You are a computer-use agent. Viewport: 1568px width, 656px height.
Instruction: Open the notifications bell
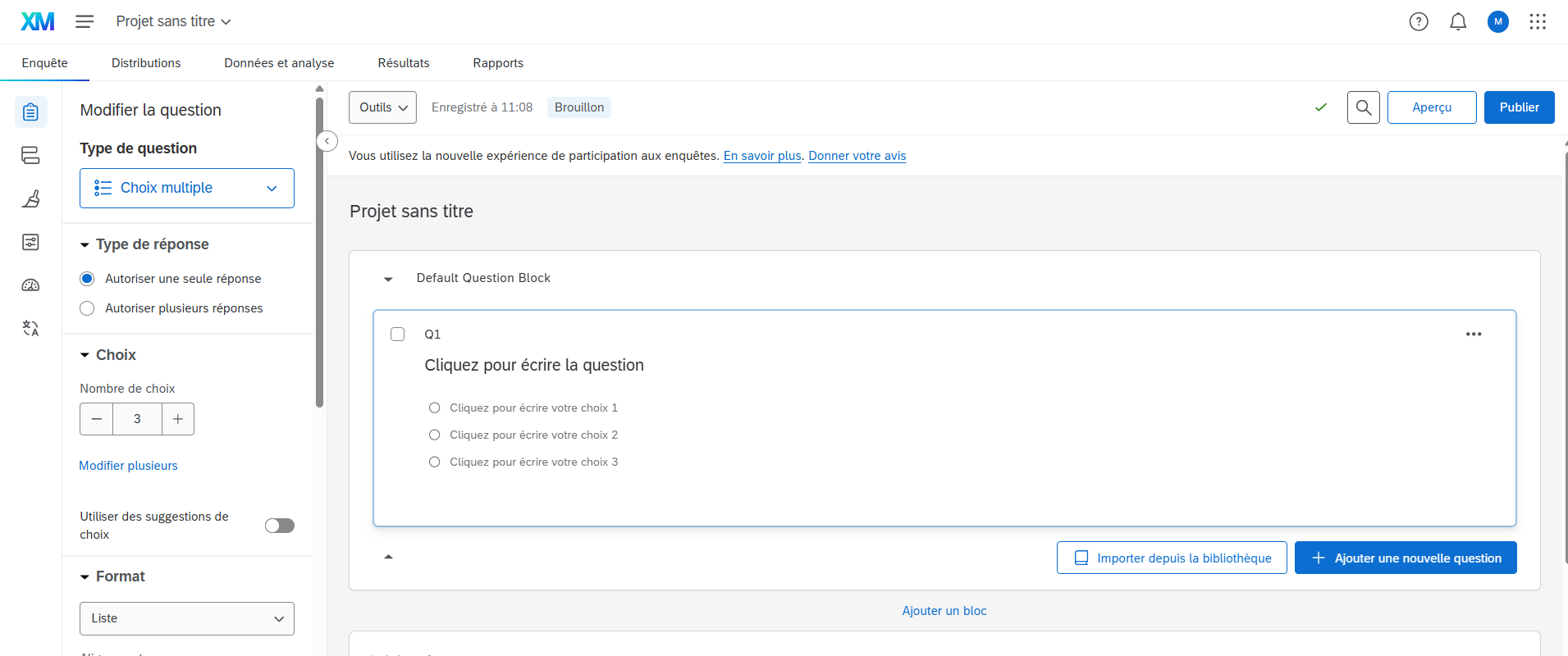(1458, 22)
